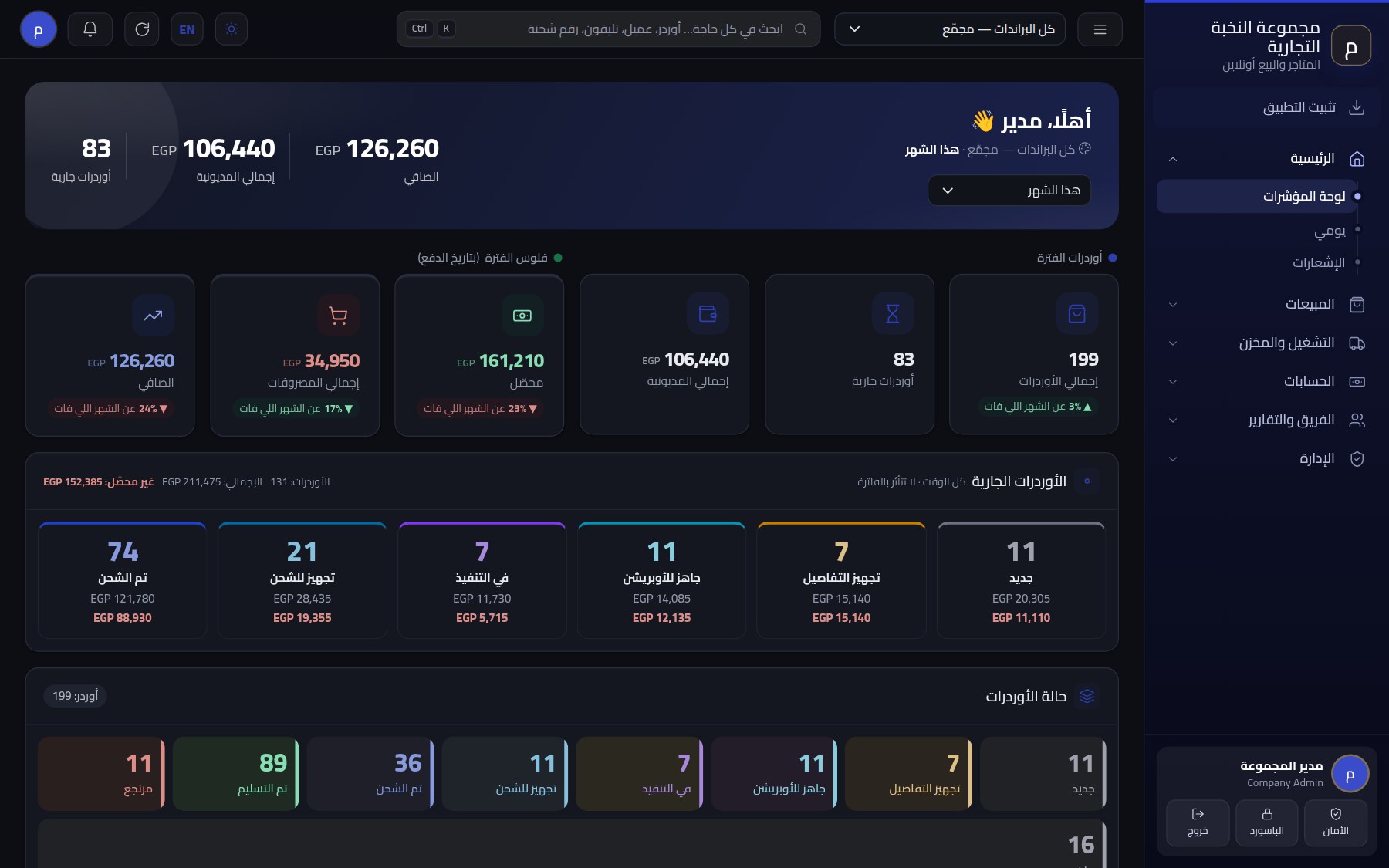Open the notifications bell icon
Image resolution: width=1389 pixels, height=868 pixels.
[90, 29]
